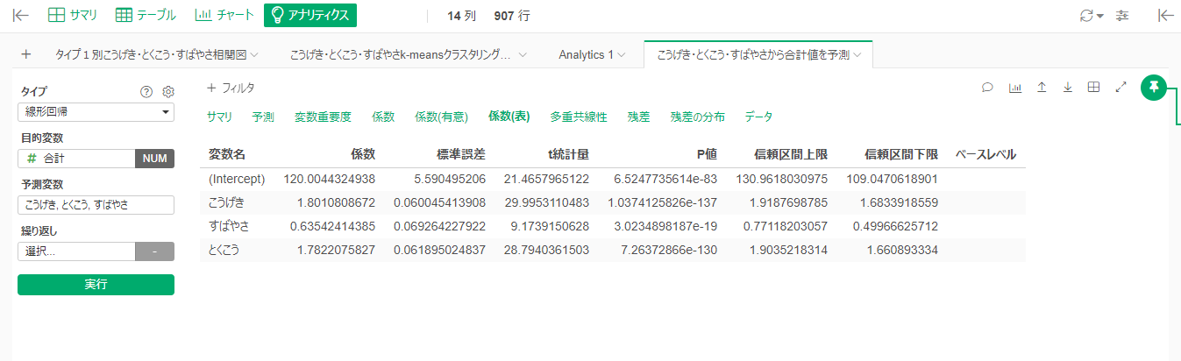Expand menu of Analytics 1 tab
Screen dimensions: 1181x361
(x=621, y=55)
